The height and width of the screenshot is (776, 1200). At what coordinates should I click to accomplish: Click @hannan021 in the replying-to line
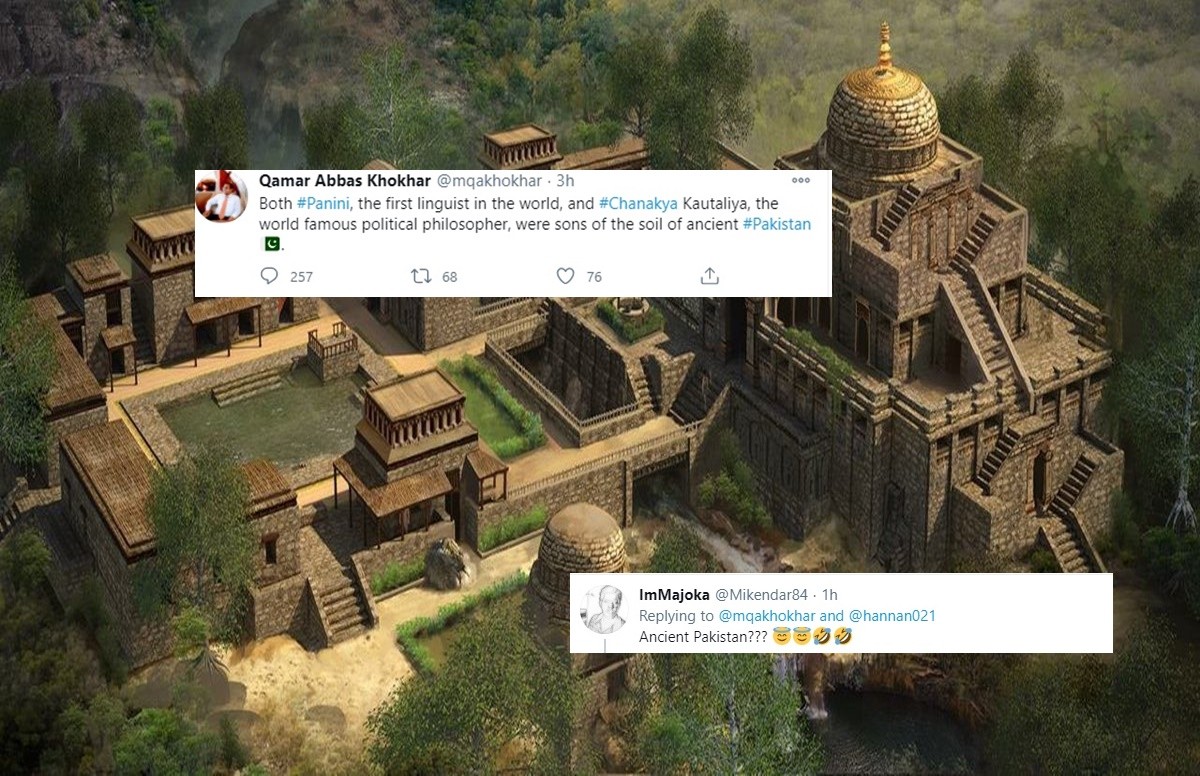click(892, 616)
